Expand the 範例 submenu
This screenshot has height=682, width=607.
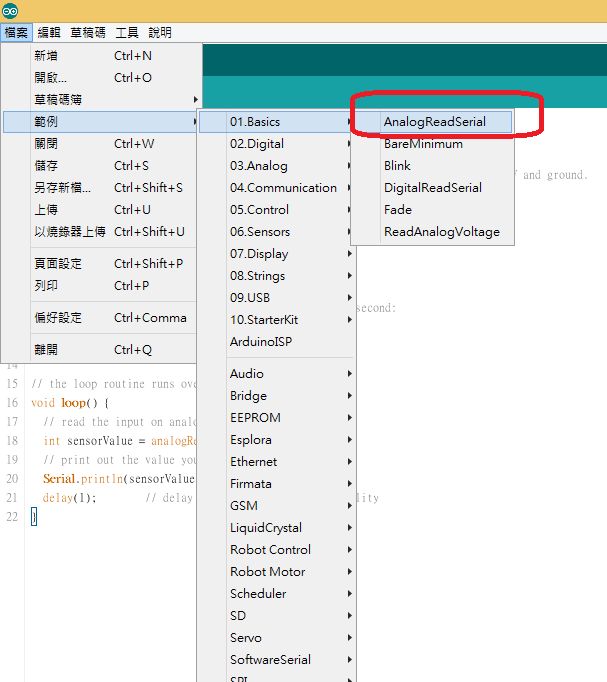(x=100, y=122)
